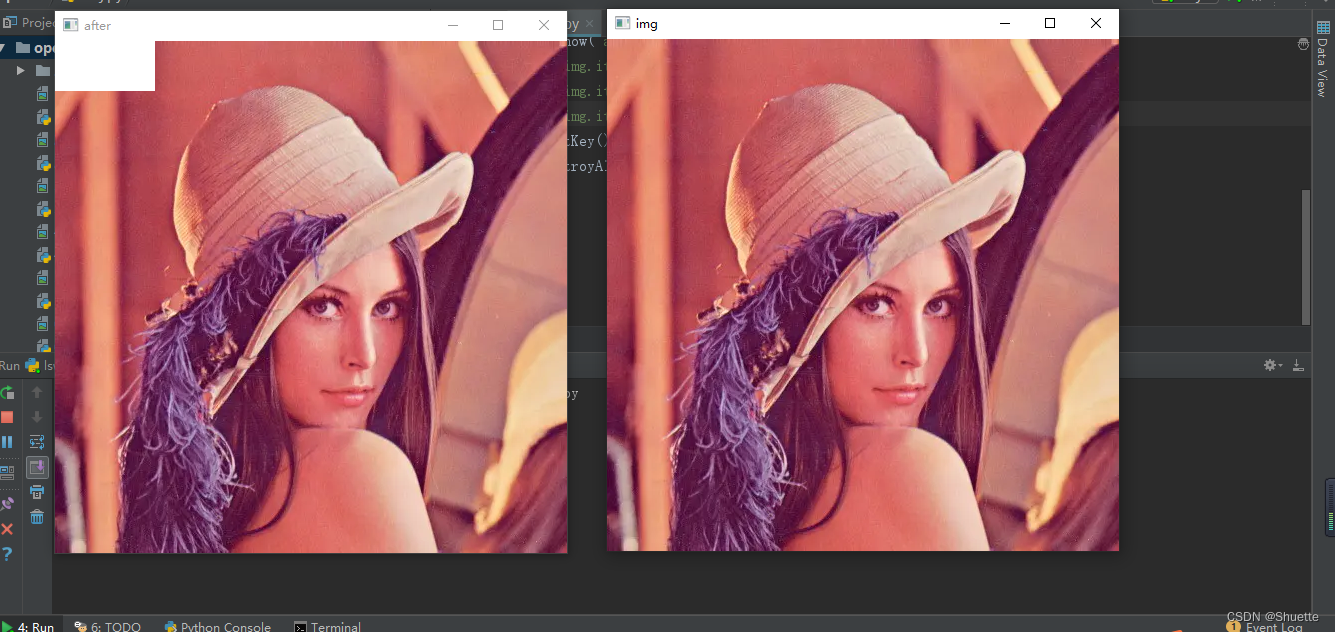The image size is (1335, 632).
Task: Click the down arrow in Run console toolbar
Action: coord(37,417)
